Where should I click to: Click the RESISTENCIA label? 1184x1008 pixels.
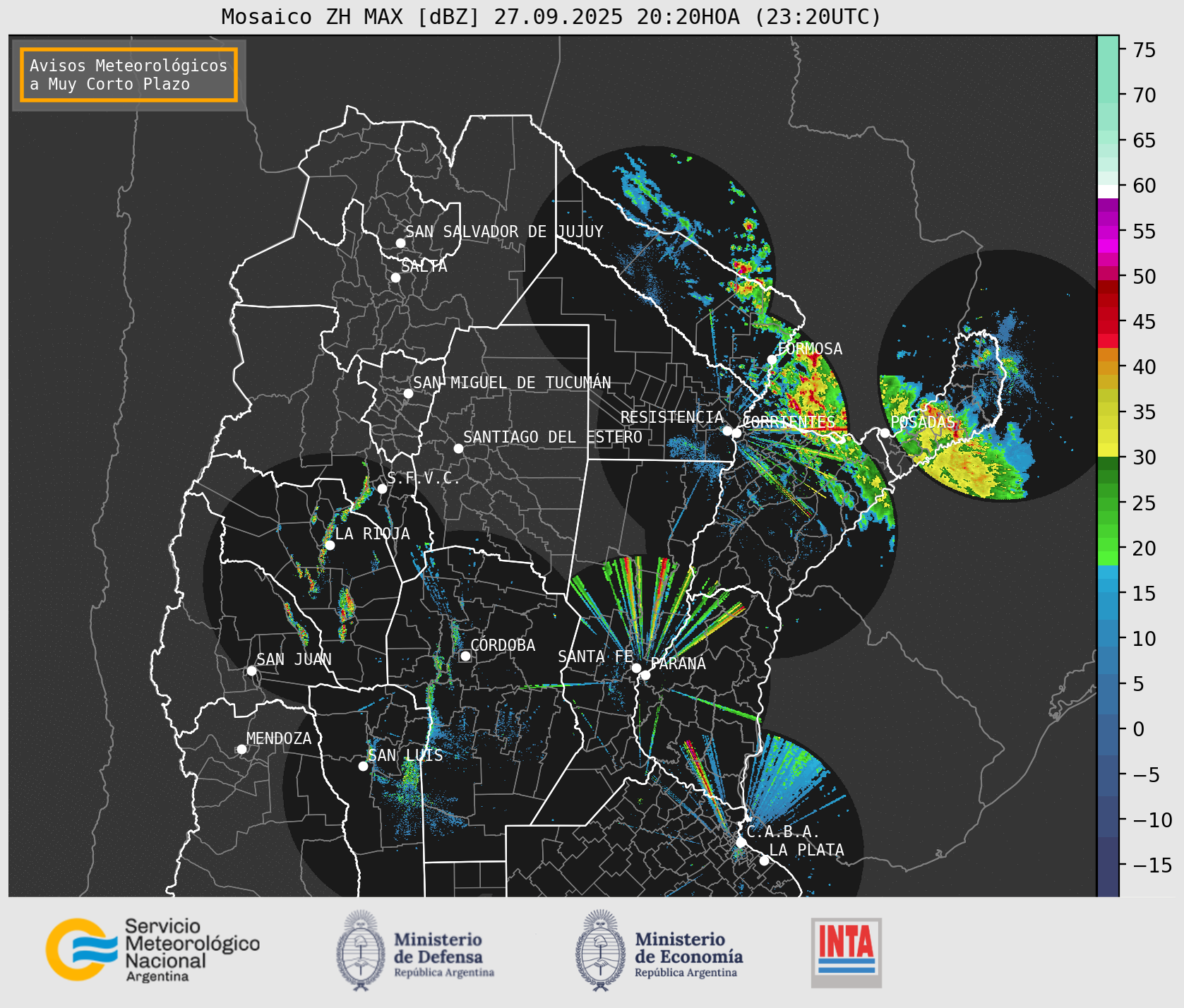[x=672, y=417]
